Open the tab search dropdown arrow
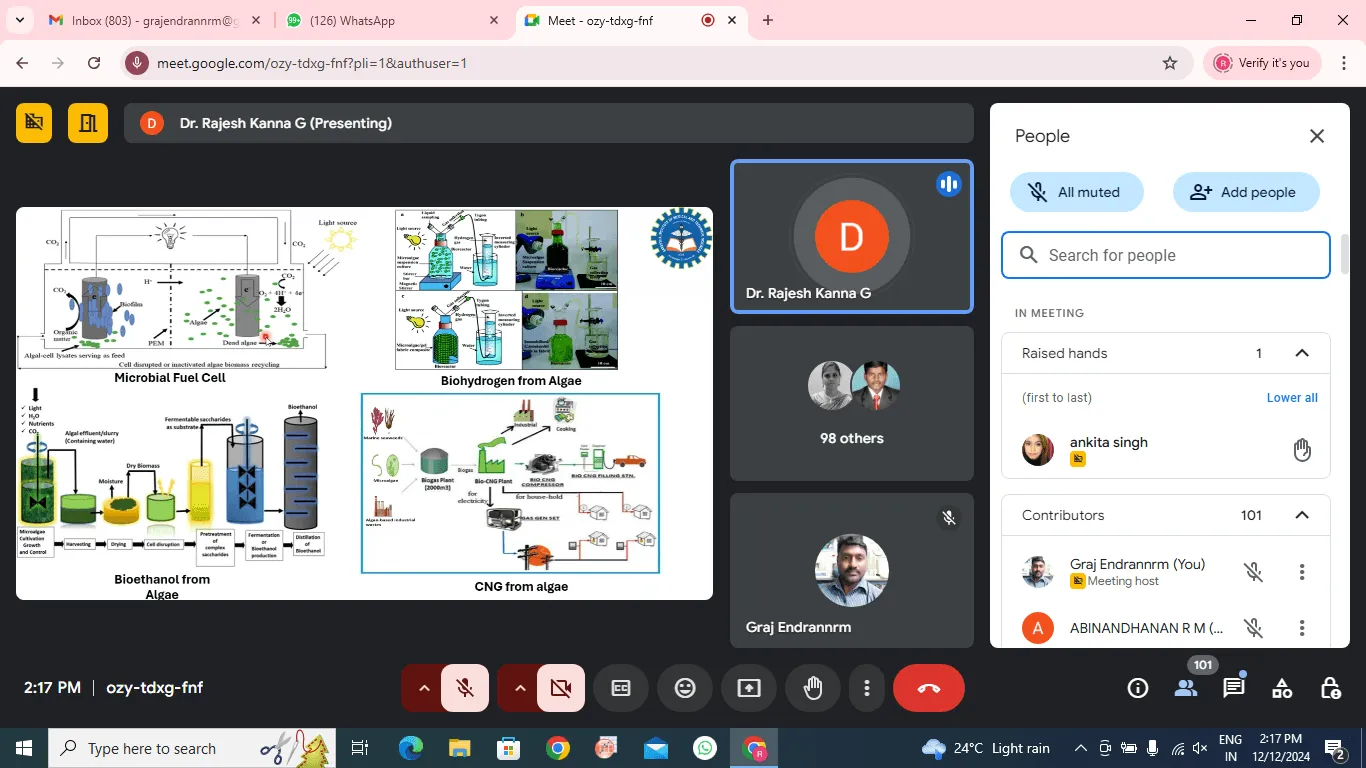This screenshot has height=768, width=1366. click(19, 20)
